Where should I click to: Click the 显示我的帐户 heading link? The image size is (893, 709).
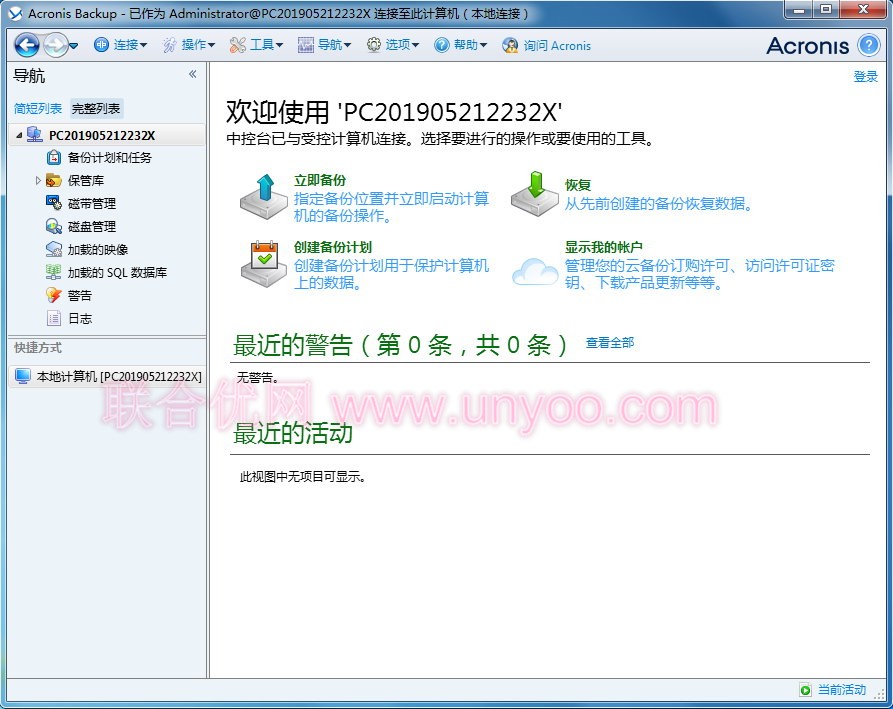pyautogui.click(x=604, y=247)
